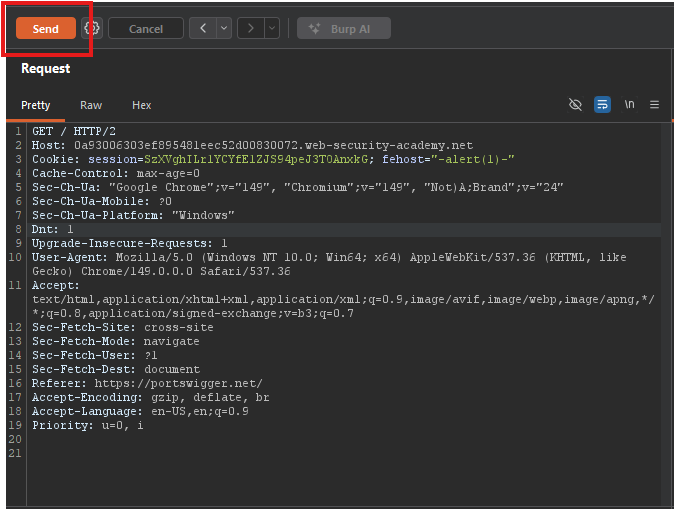Click the Upgrade-Insecure-Requests: 1 line
Screen dimensions: 674x509
pos(129,243)
